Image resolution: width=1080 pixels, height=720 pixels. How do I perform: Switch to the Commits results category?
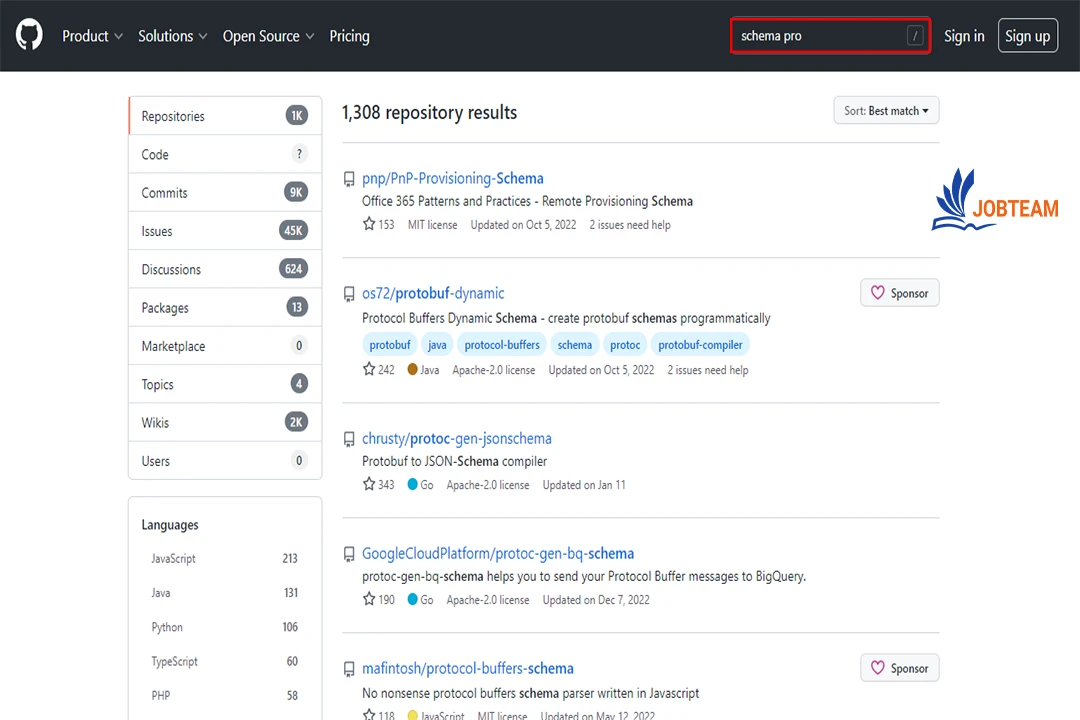pyautogui.click(x=164, y=193)
